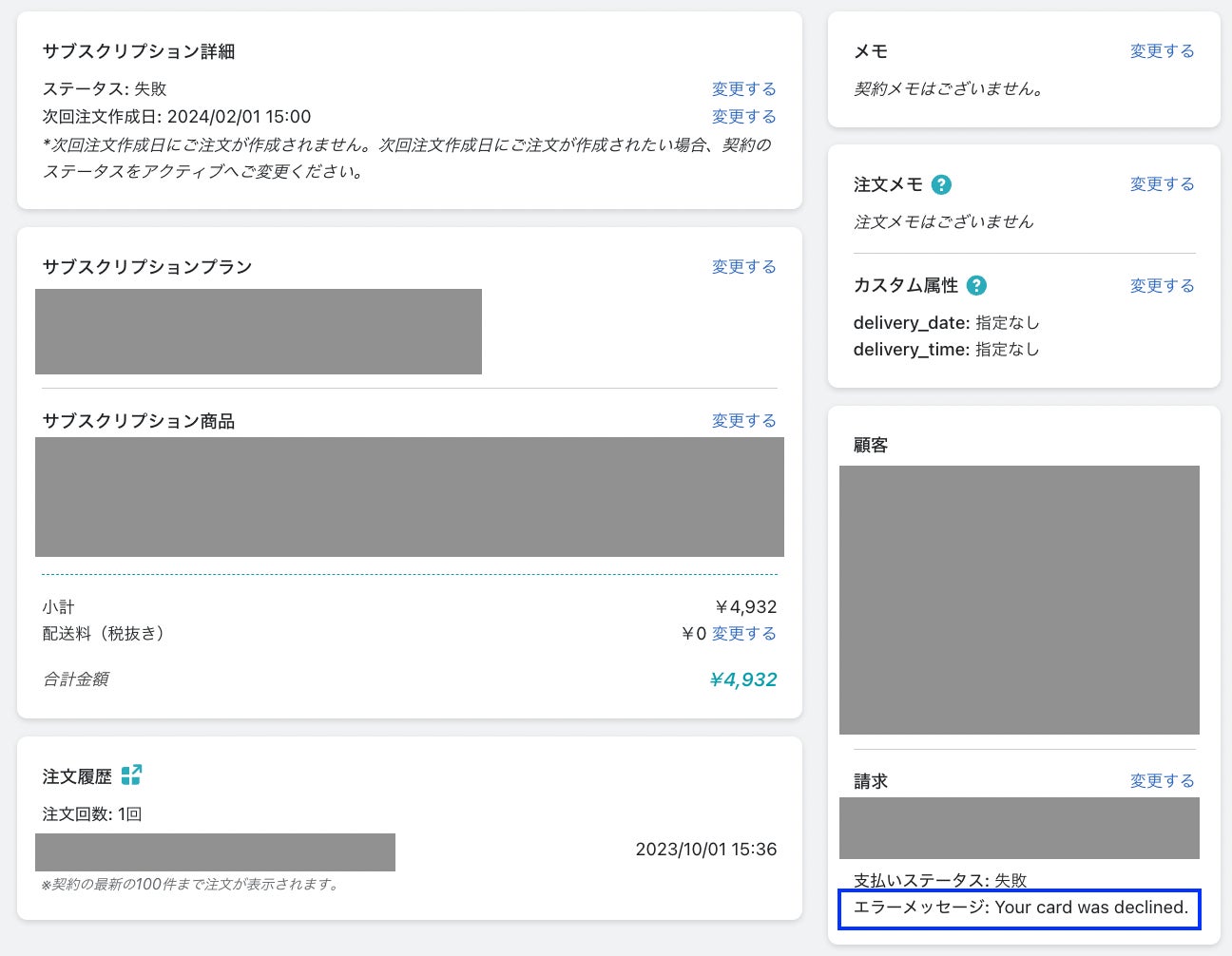Click the help icon beside 注文メモ

[x=941, y=185]
